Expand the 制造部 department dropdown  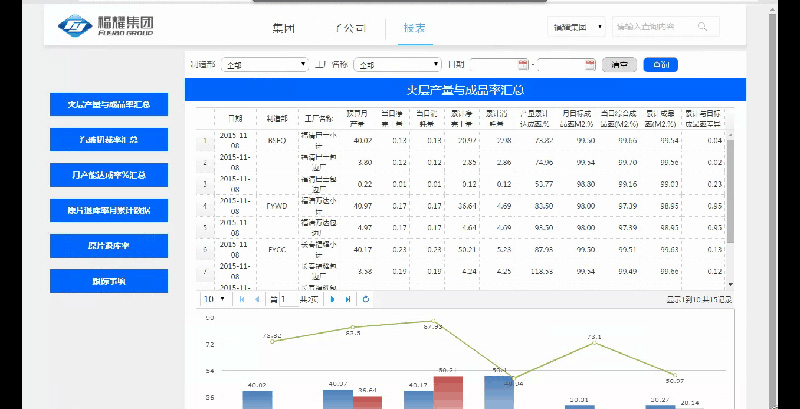[264, 65]
